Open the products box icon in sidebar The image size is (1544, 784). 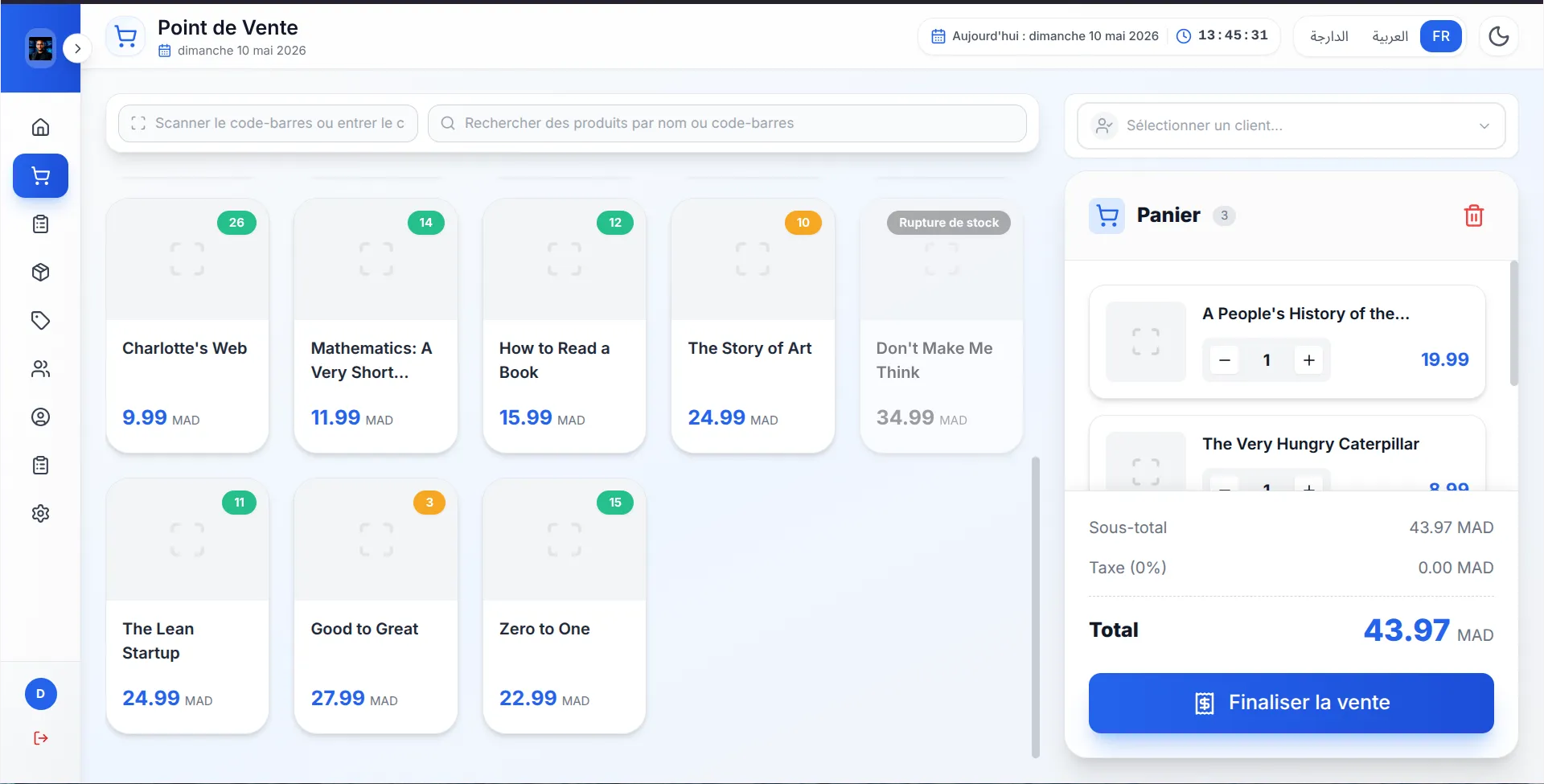[40, 272]
